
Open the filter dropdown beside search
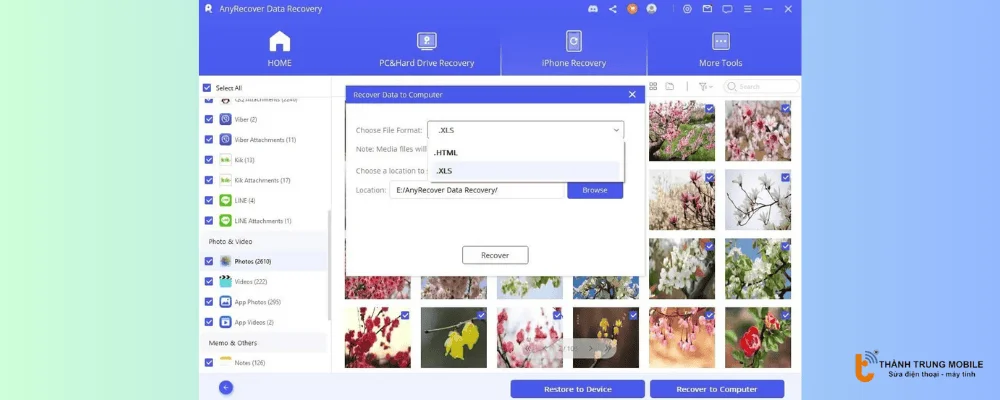[705, 87]
